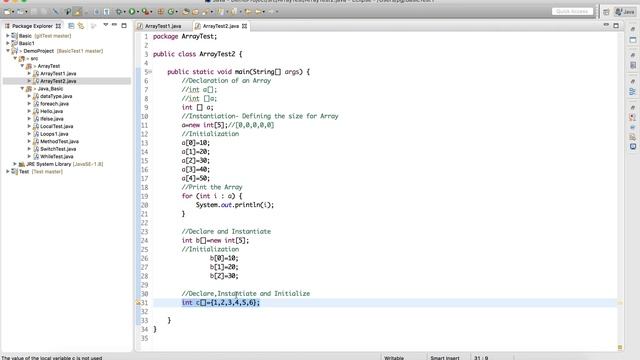Collapse the DemoProject node
This screenshot has width=640, height=360.
pos(8,51)
